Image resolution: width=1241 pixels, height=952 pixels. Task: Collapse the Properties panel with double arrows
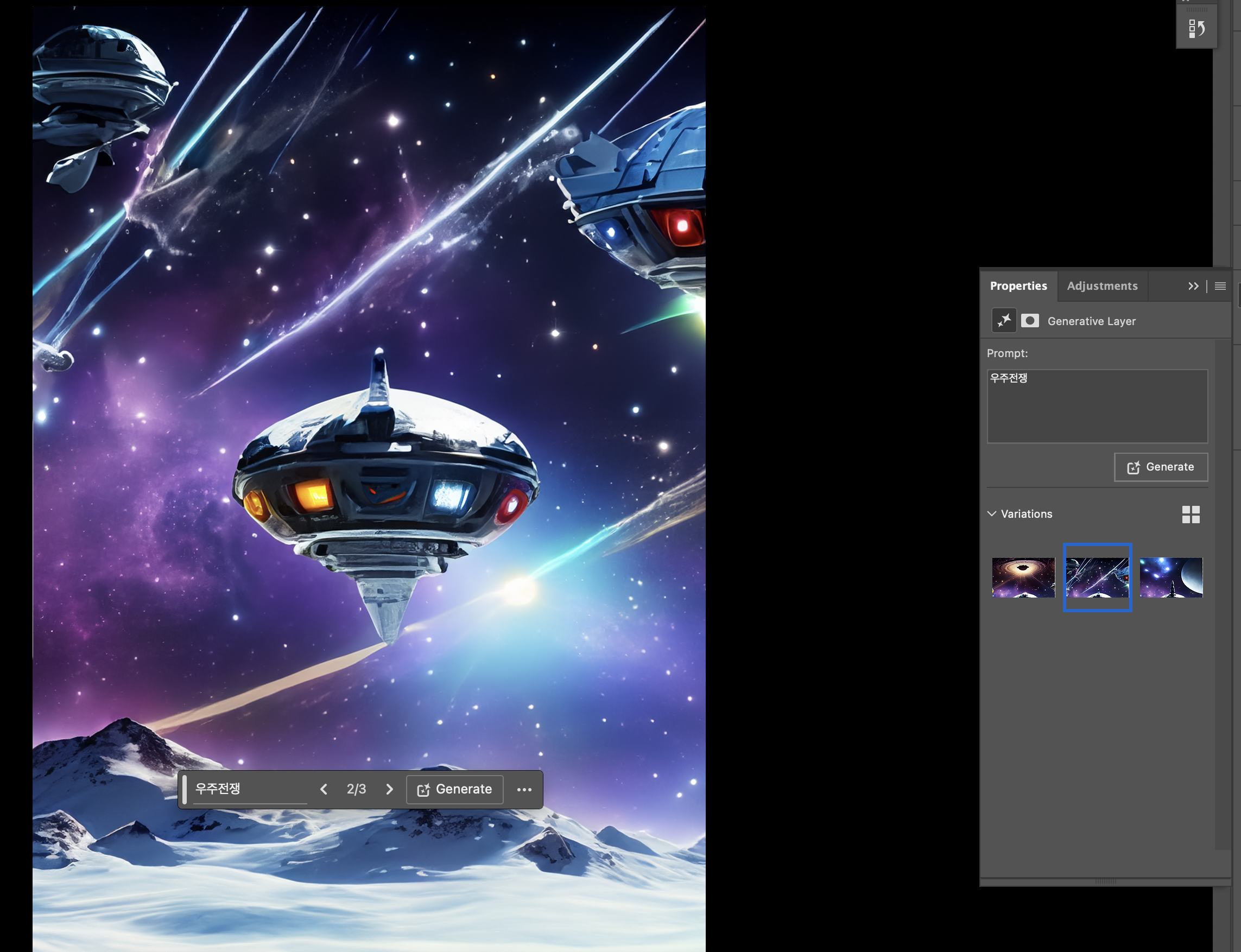click(1193, 286)
